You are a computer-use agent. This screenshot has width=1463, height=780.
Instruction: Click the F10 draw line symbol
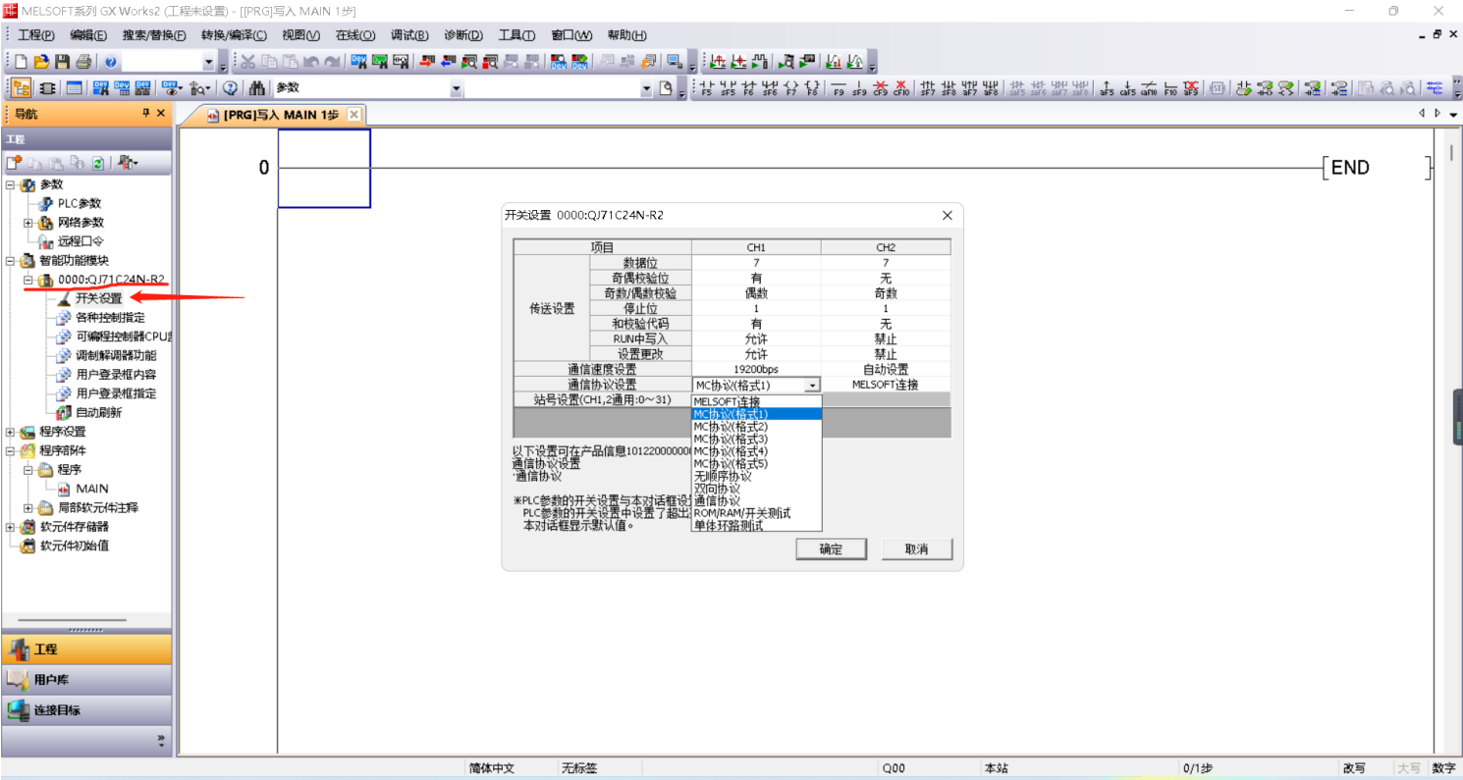[x=1170, y=88]
